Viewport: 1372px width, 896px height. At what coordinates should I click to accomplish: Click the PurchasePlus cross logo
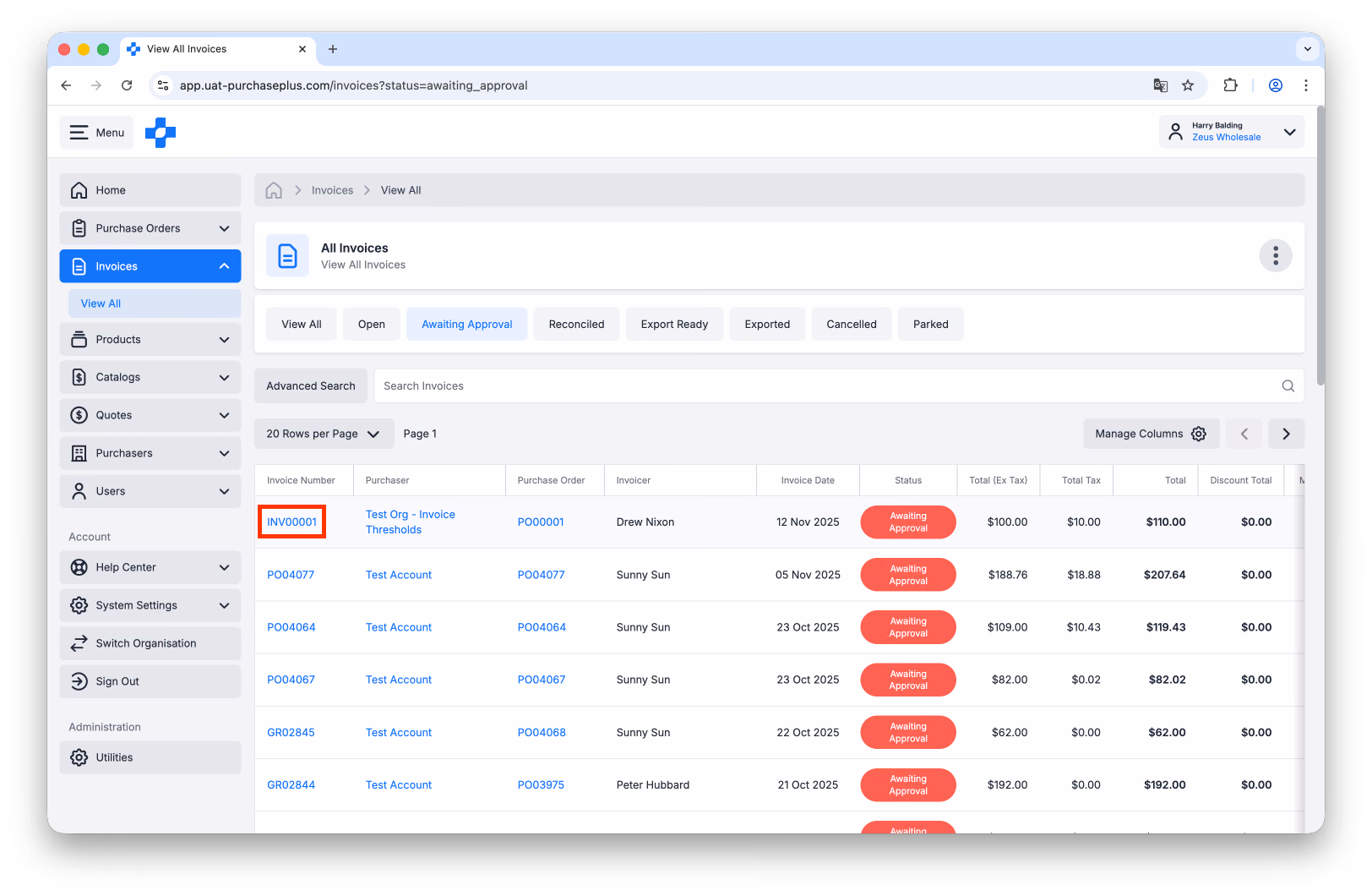(x=161, y=133)
